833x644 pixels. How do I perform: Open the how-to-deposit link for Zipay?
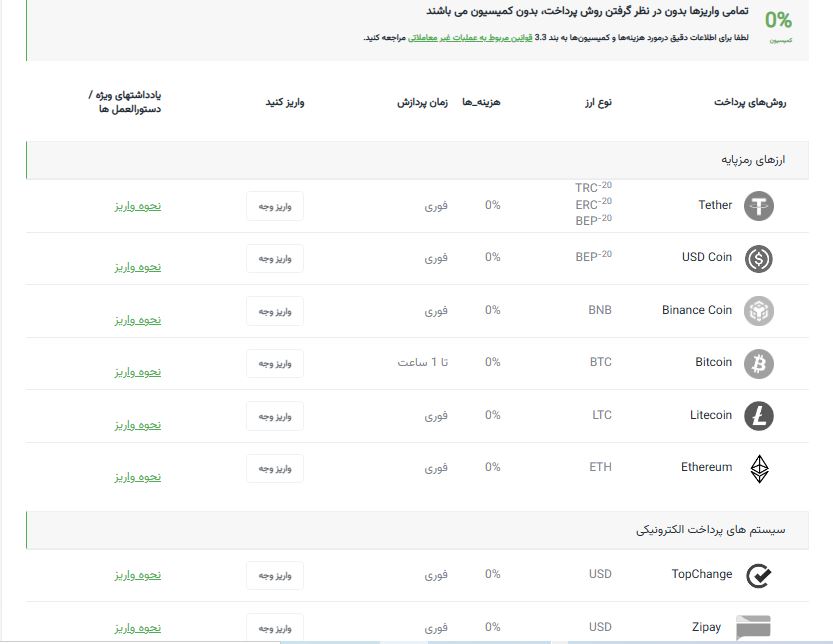pyautogui.click(x=138, y=628)
